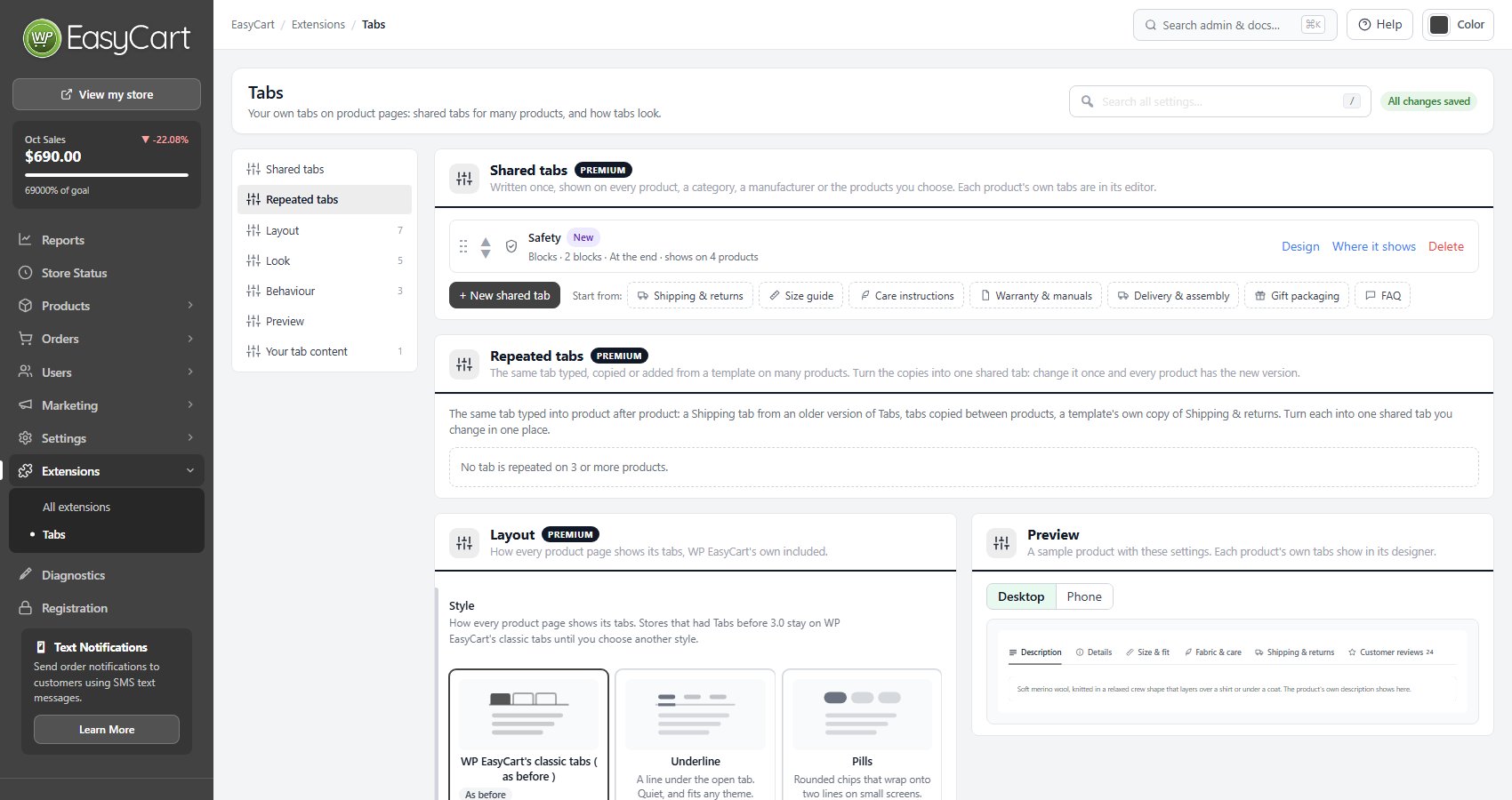This screenshot has height=800, width=1512.
Task: Switch preview to Desktop
Action: point(1021,596)
